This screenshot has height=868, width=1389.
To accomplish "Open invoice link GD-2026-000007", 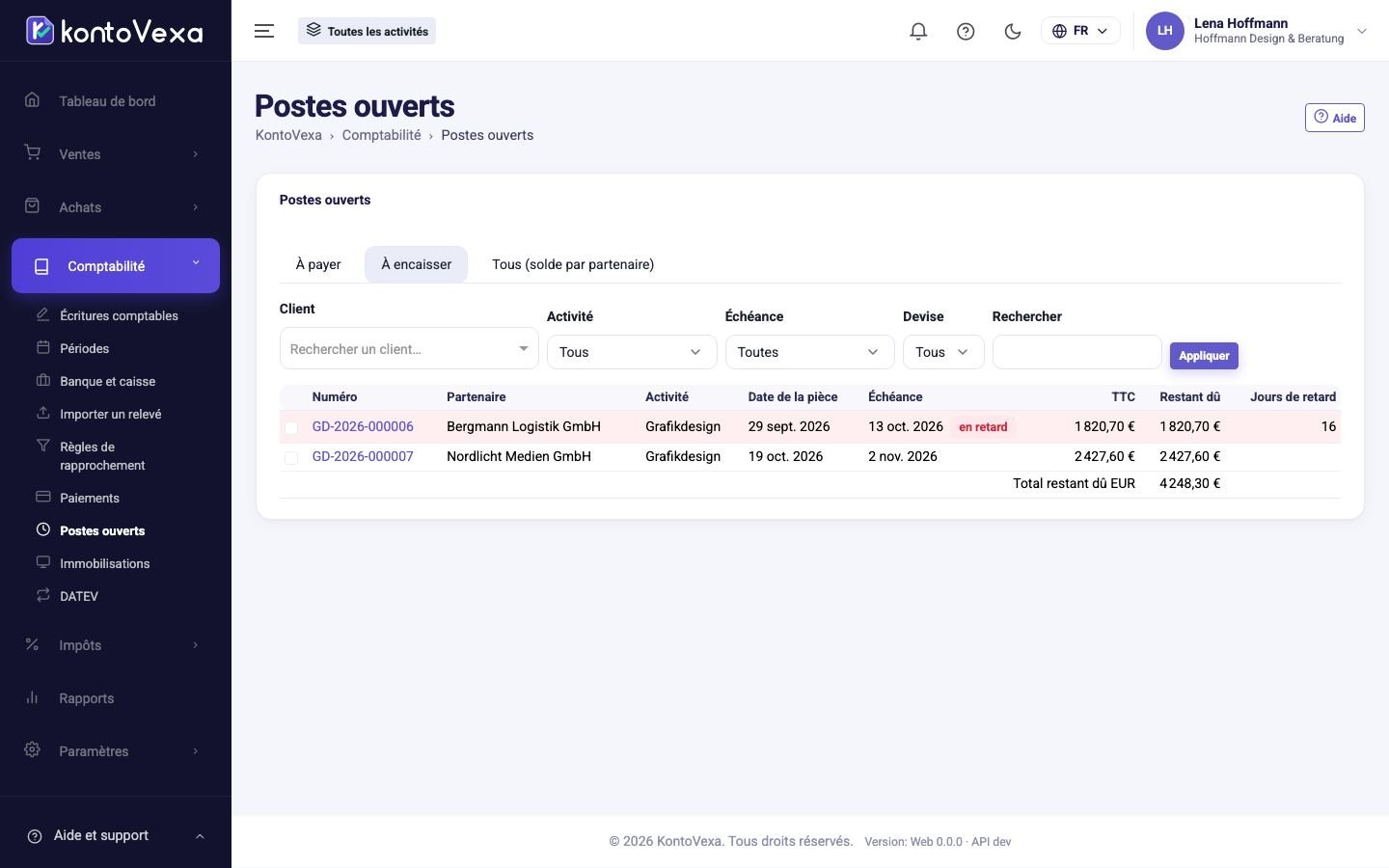I will [363, 456].
